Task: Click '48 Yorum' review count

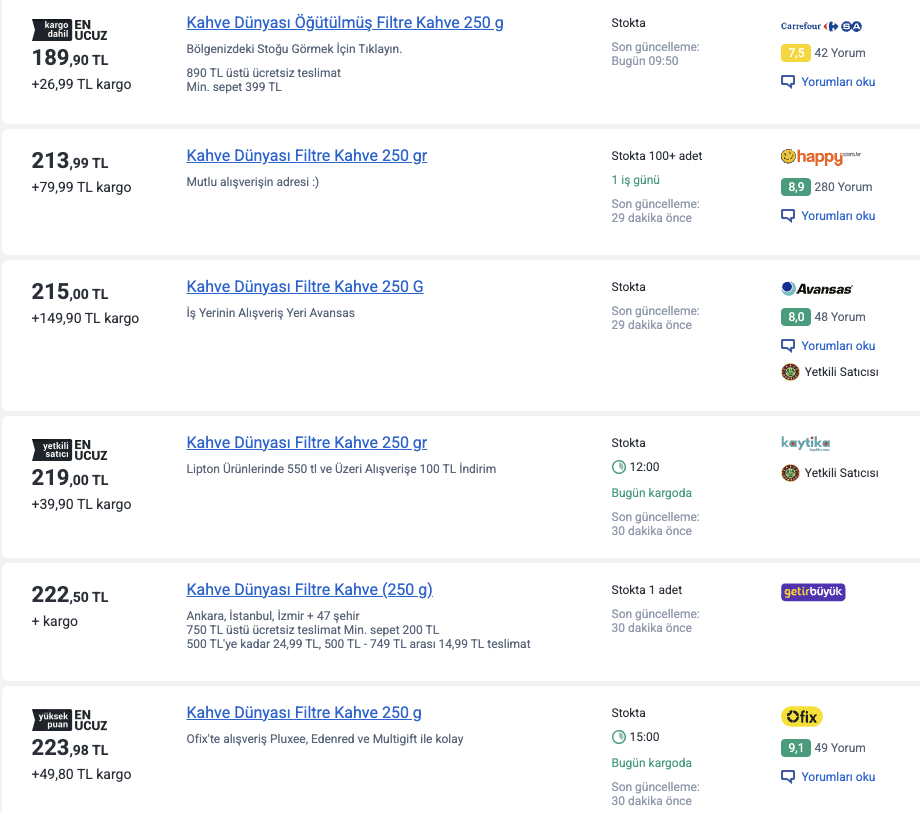Action: tap(840, 317)
